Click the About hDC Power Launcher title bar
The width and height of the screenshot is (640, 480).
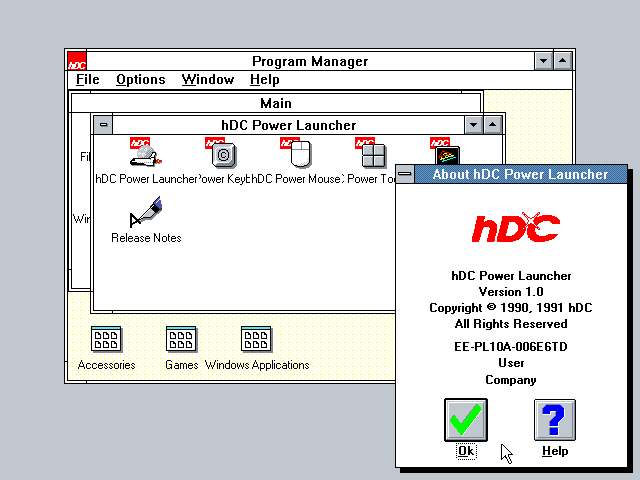coord(520,174)
